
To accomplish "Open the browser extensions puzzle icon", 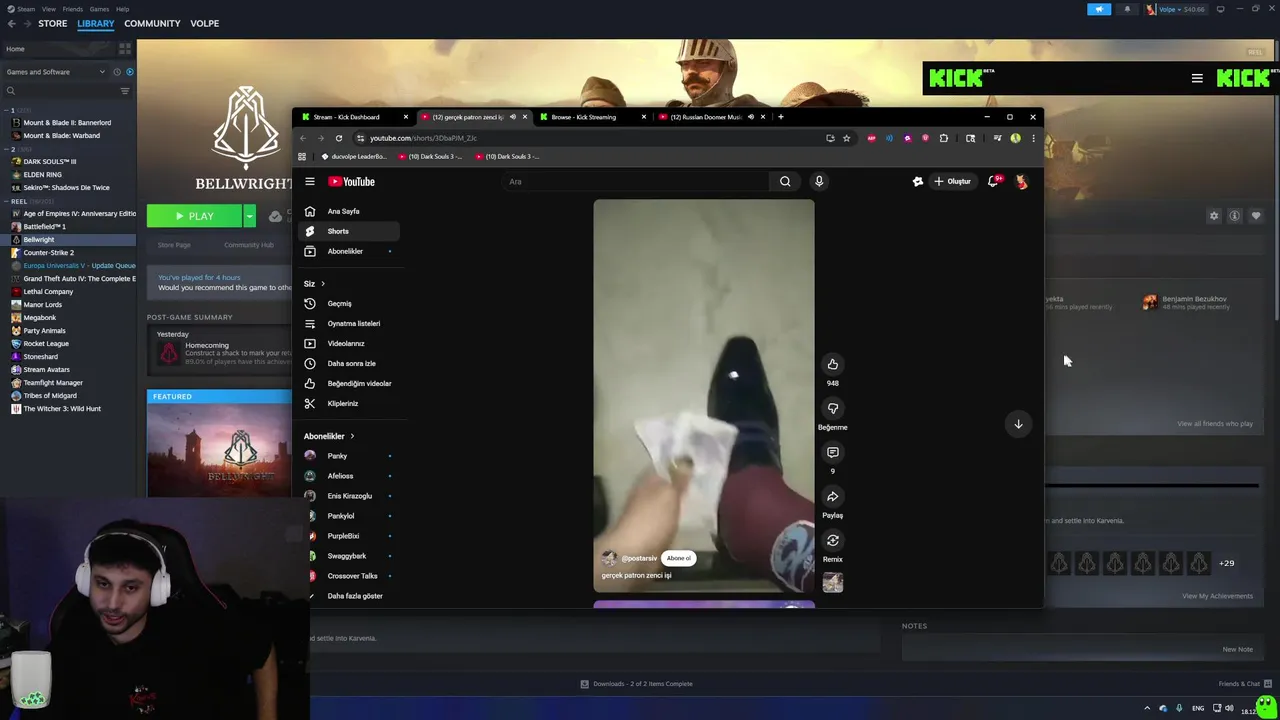I will pos(944,138).
